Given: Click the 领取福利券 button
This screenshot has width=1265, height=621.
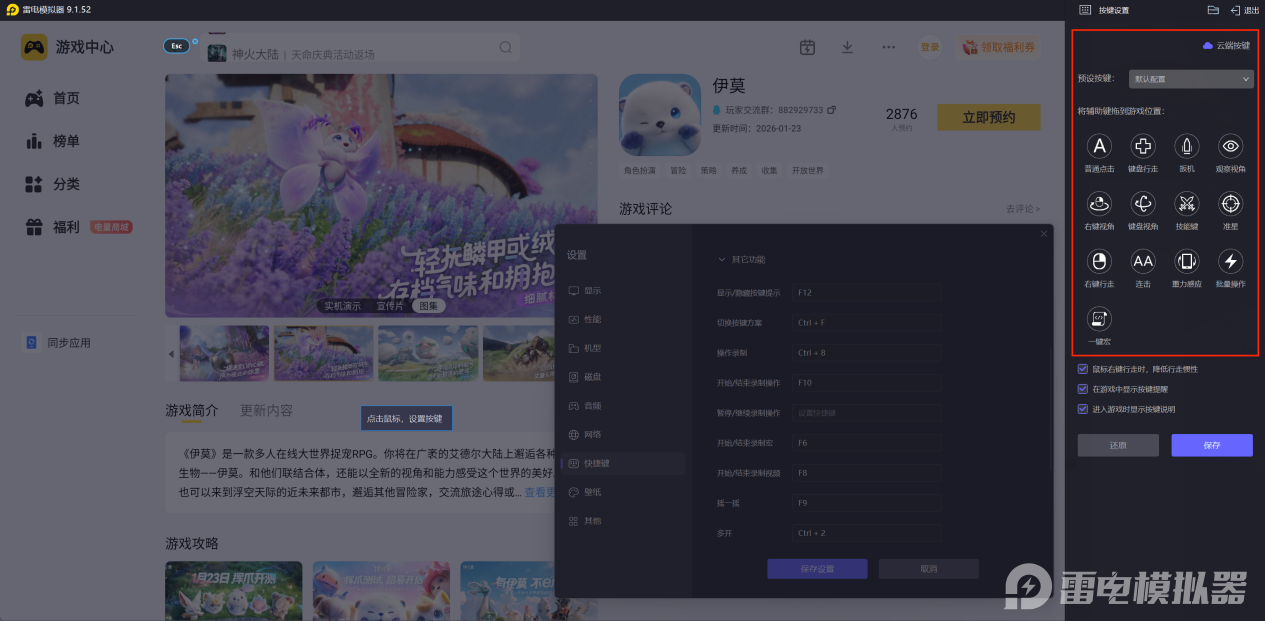Looking at the screenshot, I should [x=998, y=47].
